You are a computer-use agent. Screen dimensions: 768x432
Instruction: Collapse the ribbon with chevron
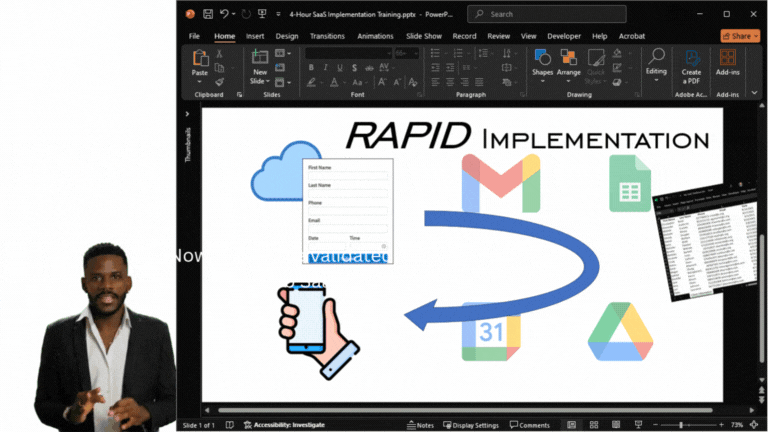[754, 93]
